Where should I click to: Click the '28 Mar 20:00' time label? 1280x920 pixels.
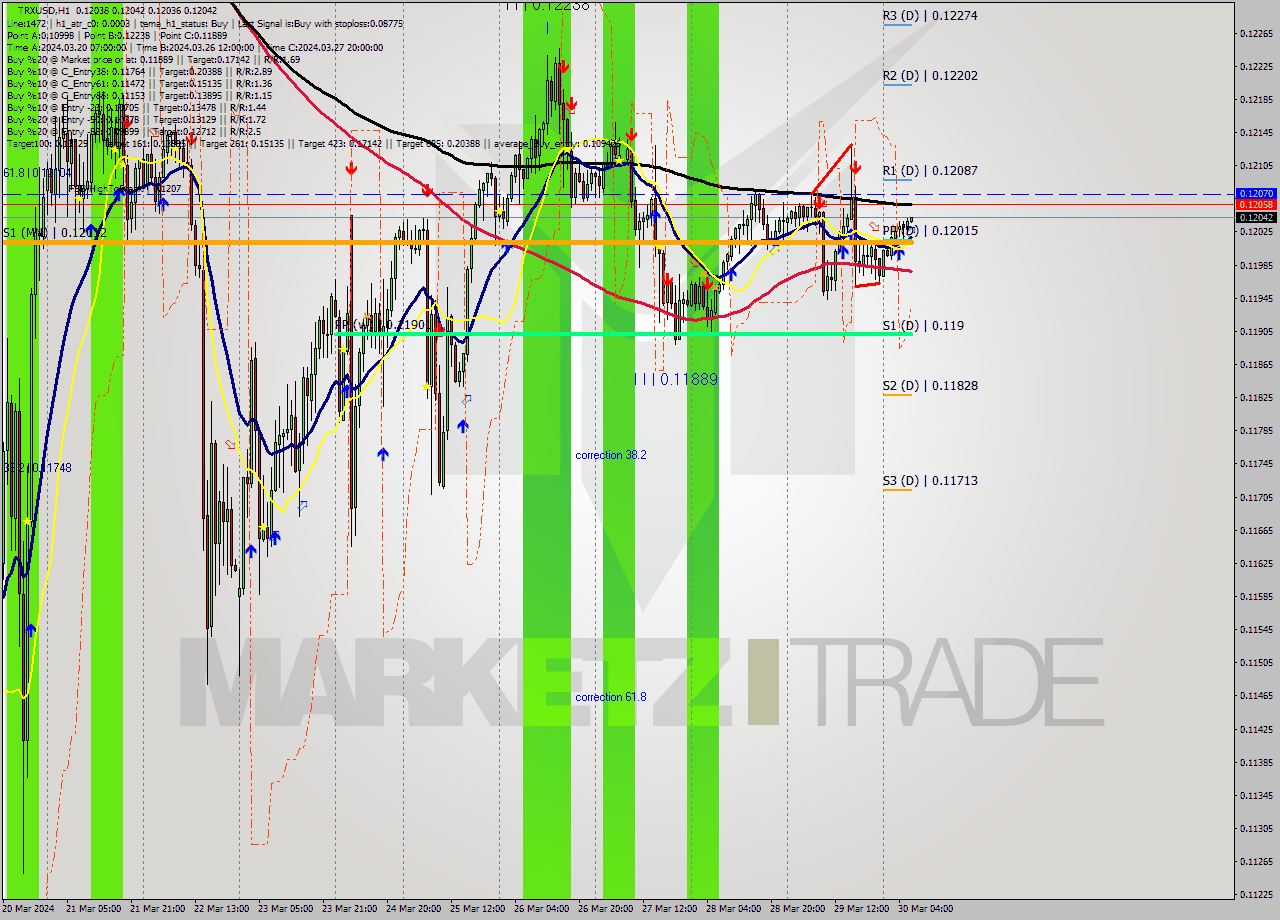pos(798,909)
